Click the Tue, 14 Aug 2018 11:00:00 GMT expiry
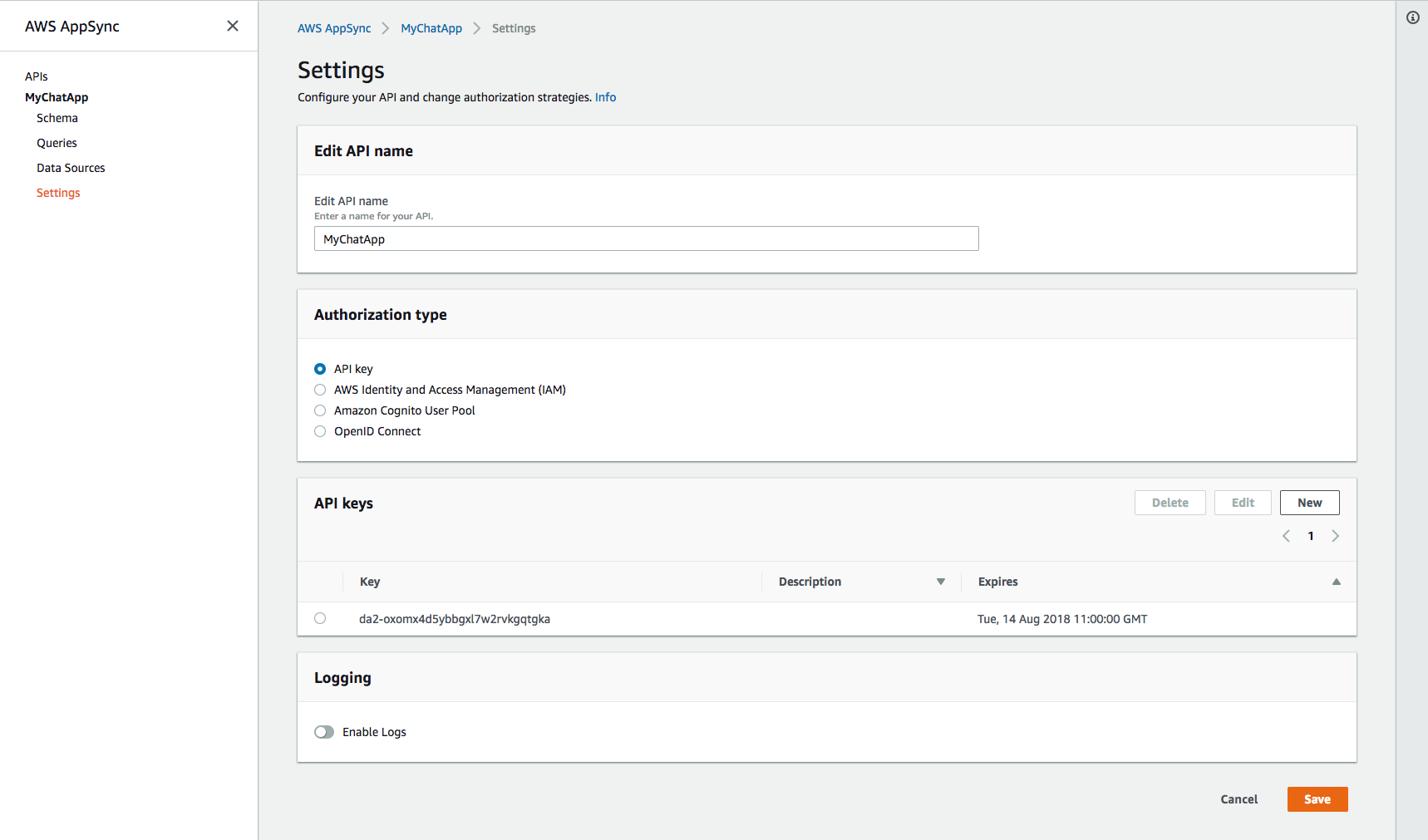This screenshot has height=840, width=1428. coord(1062,619)
